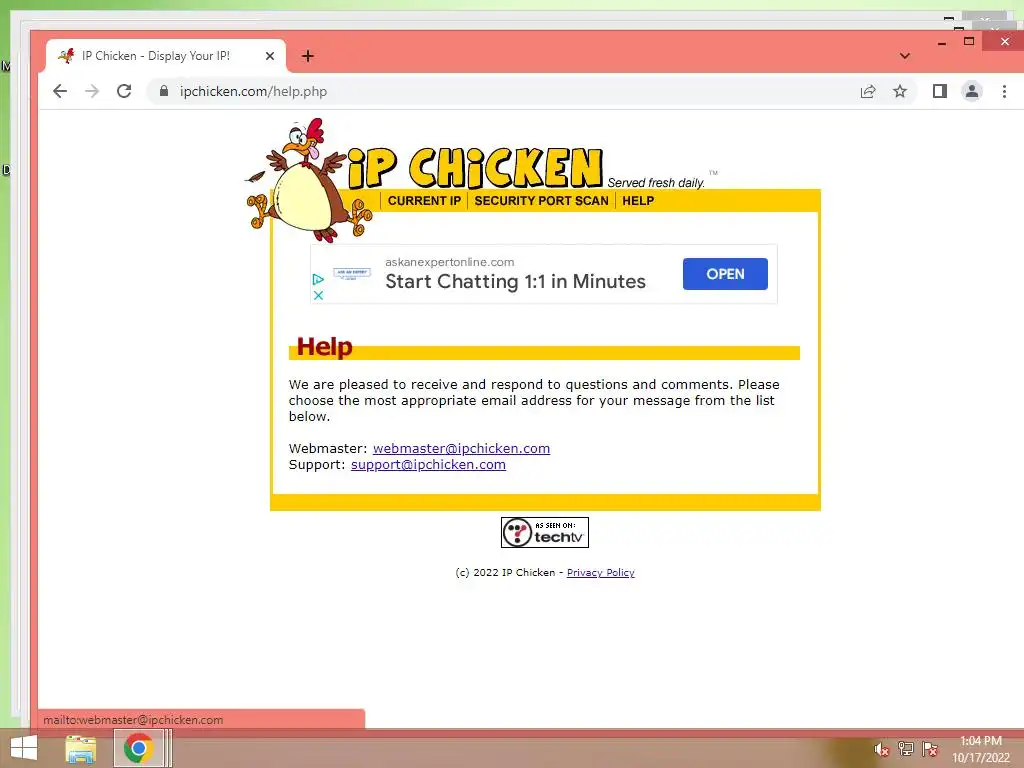
Task: Select the IP Chicken - Display Your IP! tab
Action: point(165,56)
